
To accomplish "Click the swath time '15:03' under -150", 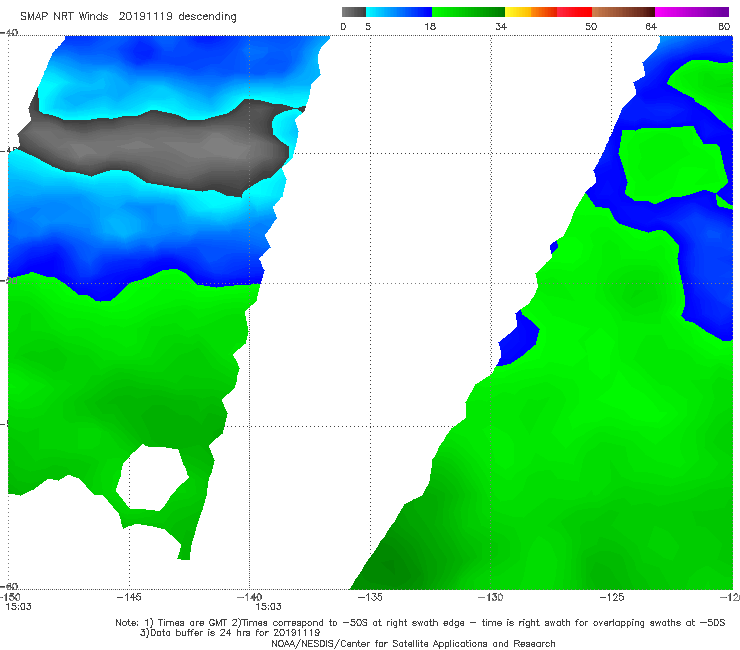I will pos(18,607).
